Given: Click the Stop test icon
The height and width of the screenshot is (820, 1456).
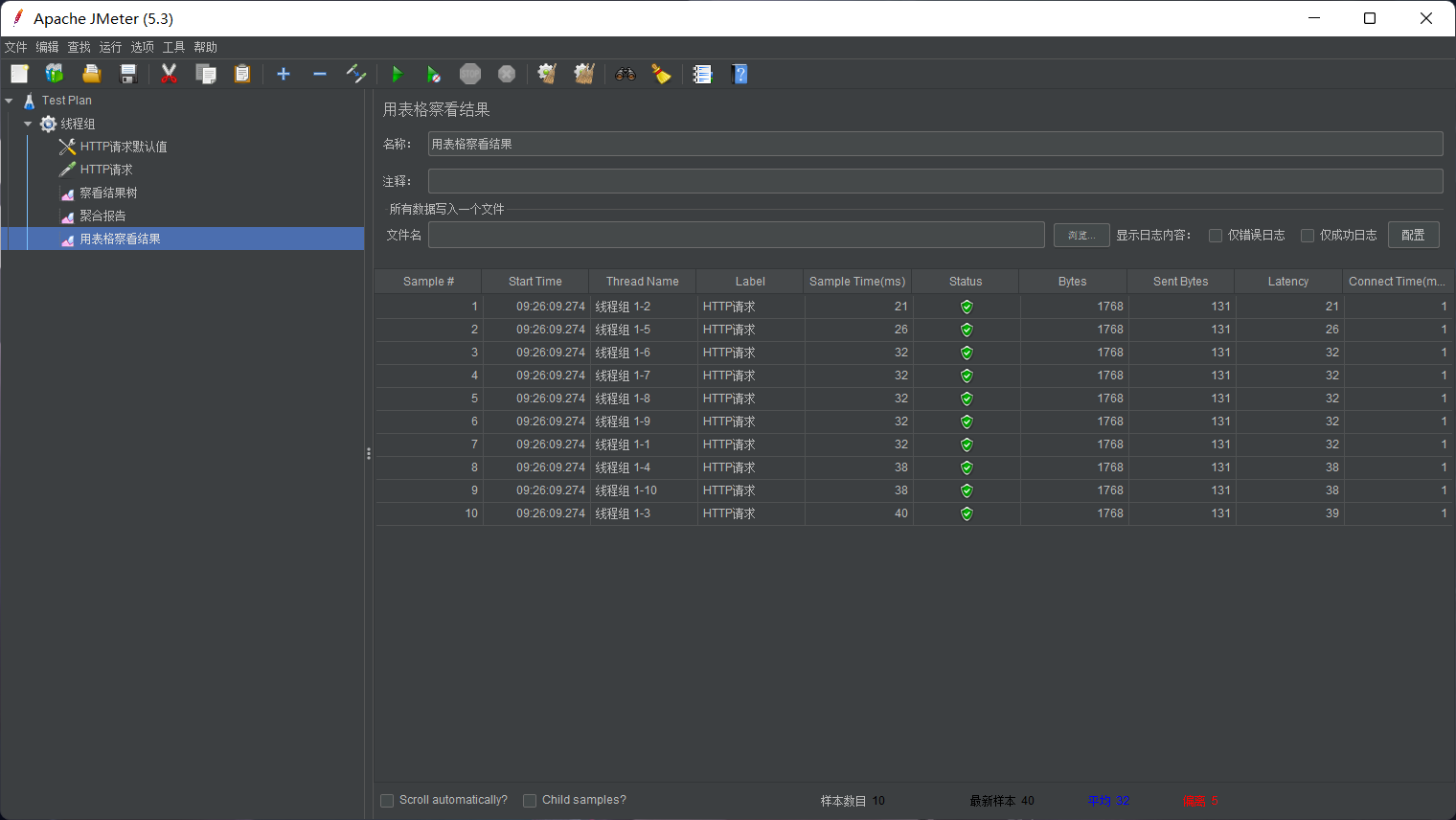Looking at the screenshot, I should (469, 74).
